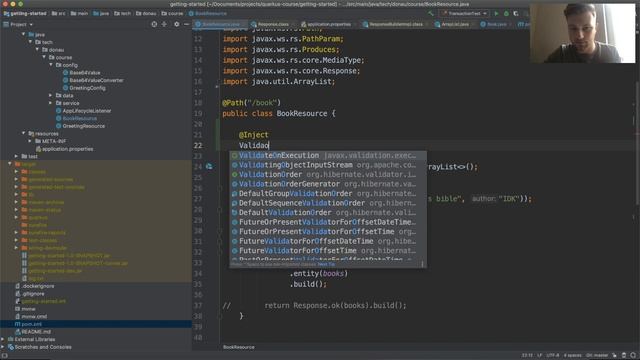Click the Scratches and Consoles icon
This screenshot has height=360, width=640.
tap(11, 347)
